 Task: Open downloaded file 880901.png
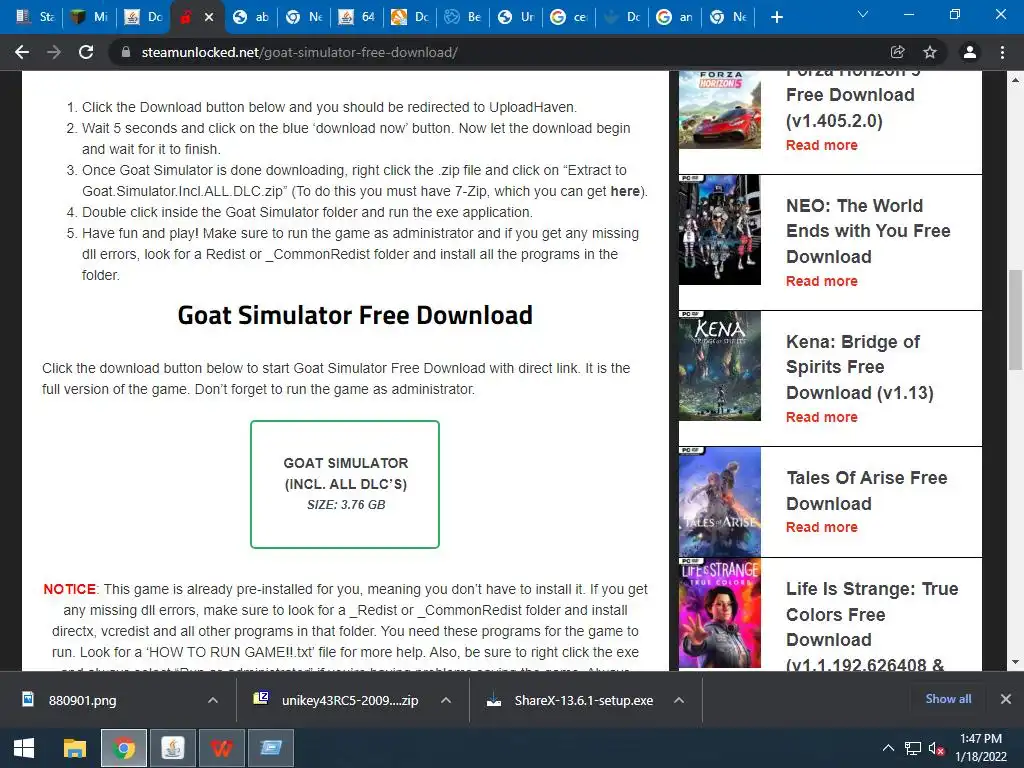point(82,700)
